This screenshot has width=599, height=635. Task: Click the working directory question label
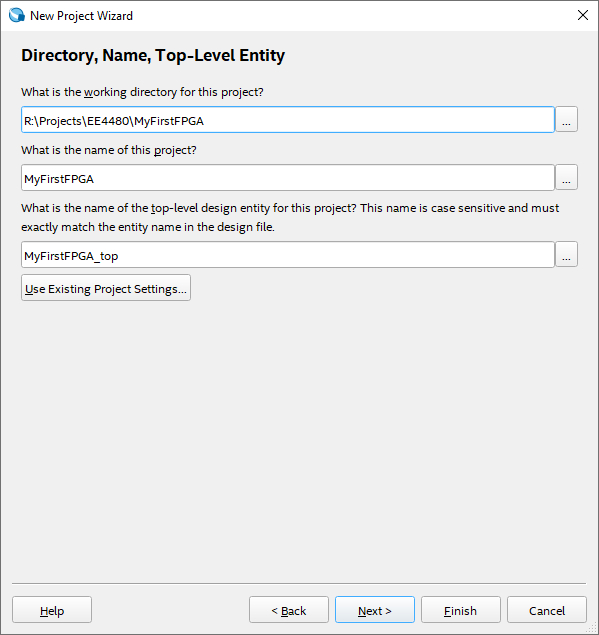(142, 92)
